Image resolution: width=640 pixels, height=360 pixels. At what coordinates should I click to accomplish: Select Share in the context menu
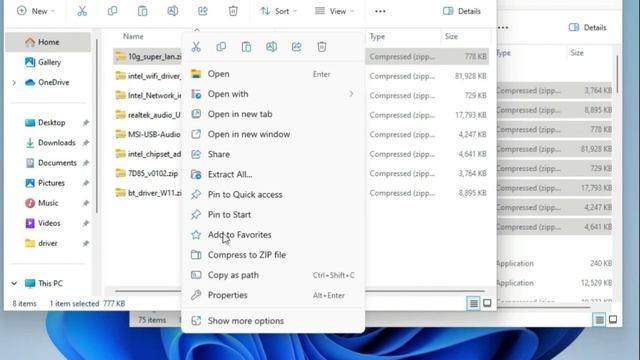tap(273, 154)
